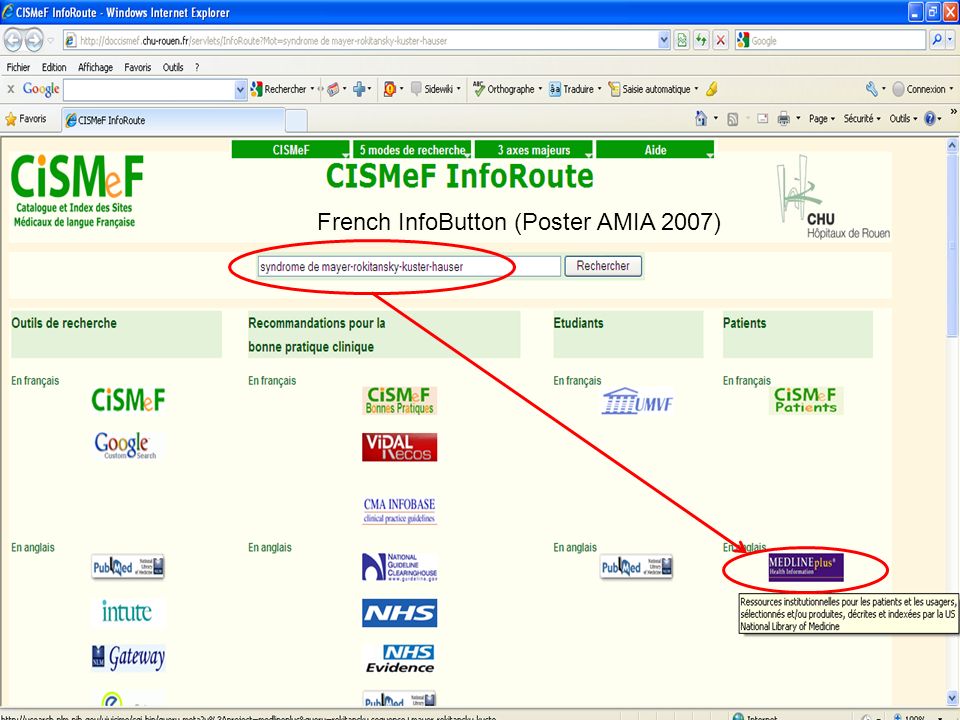Click the Refresh page icon
Screen dimensions: 960x720
point(701,41)
